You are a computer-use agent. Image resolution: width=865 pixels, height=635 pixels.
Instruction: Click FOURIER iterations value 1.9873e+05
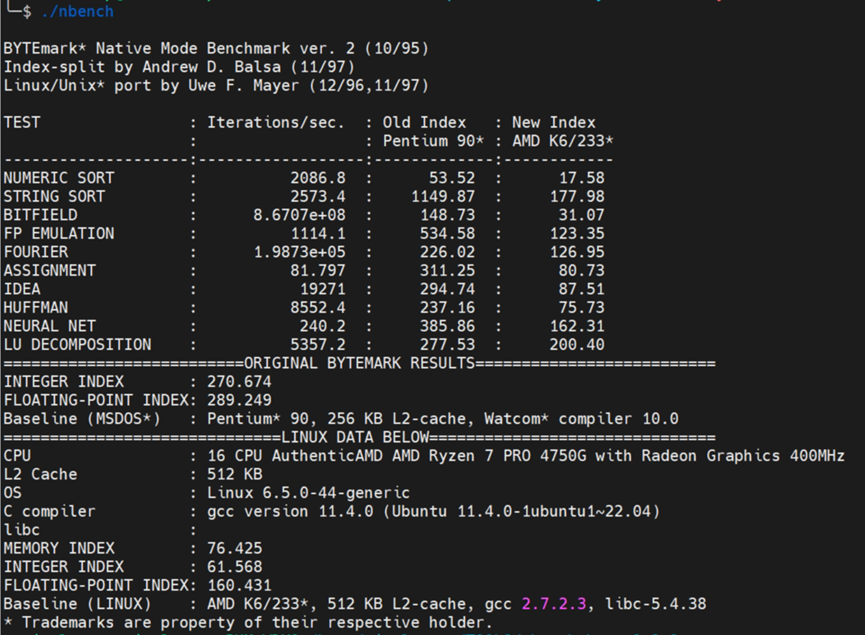[300, 252]
